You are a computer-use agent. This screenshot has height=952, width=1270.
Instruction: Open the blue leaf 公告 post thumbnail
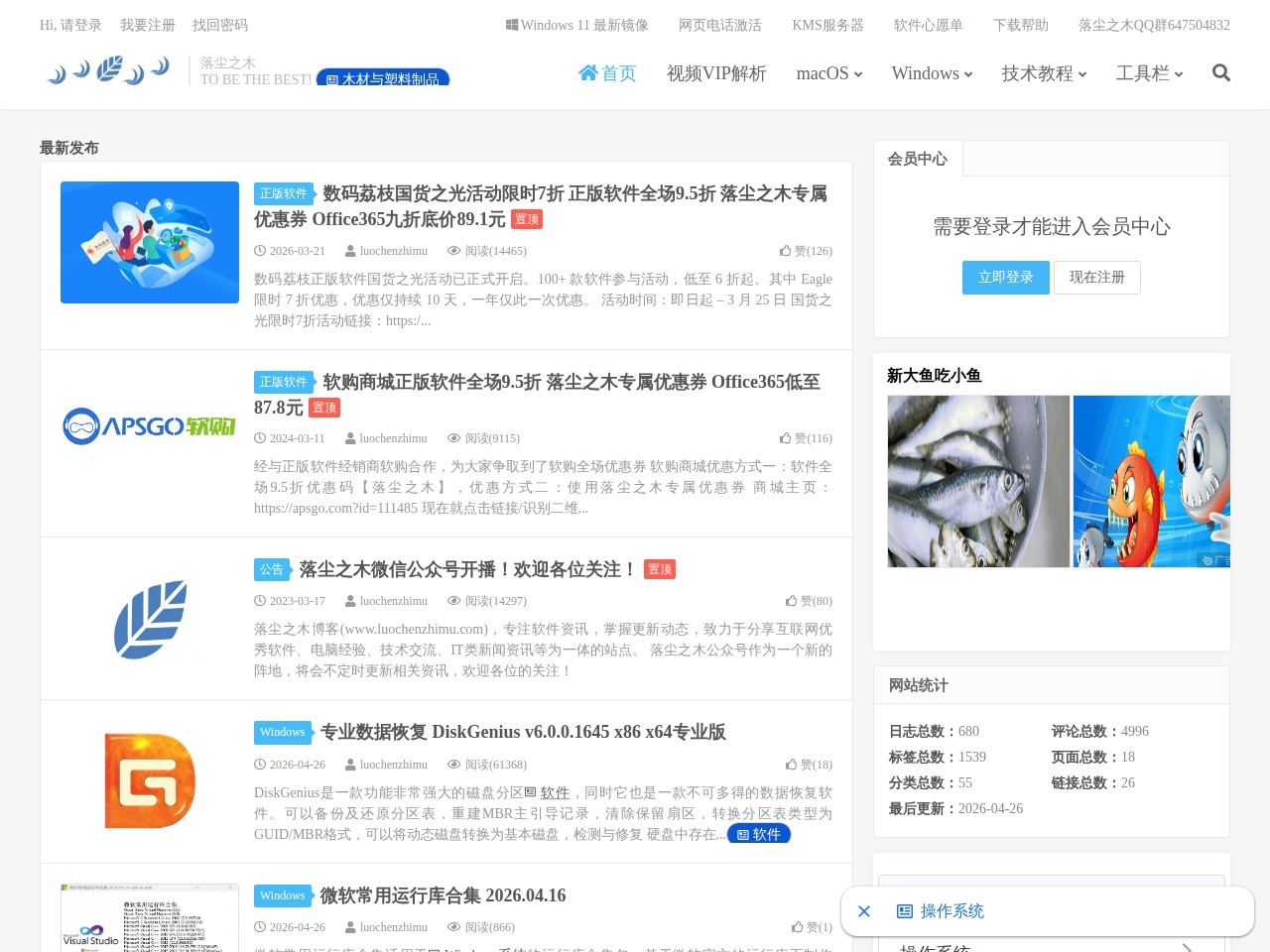150,620
